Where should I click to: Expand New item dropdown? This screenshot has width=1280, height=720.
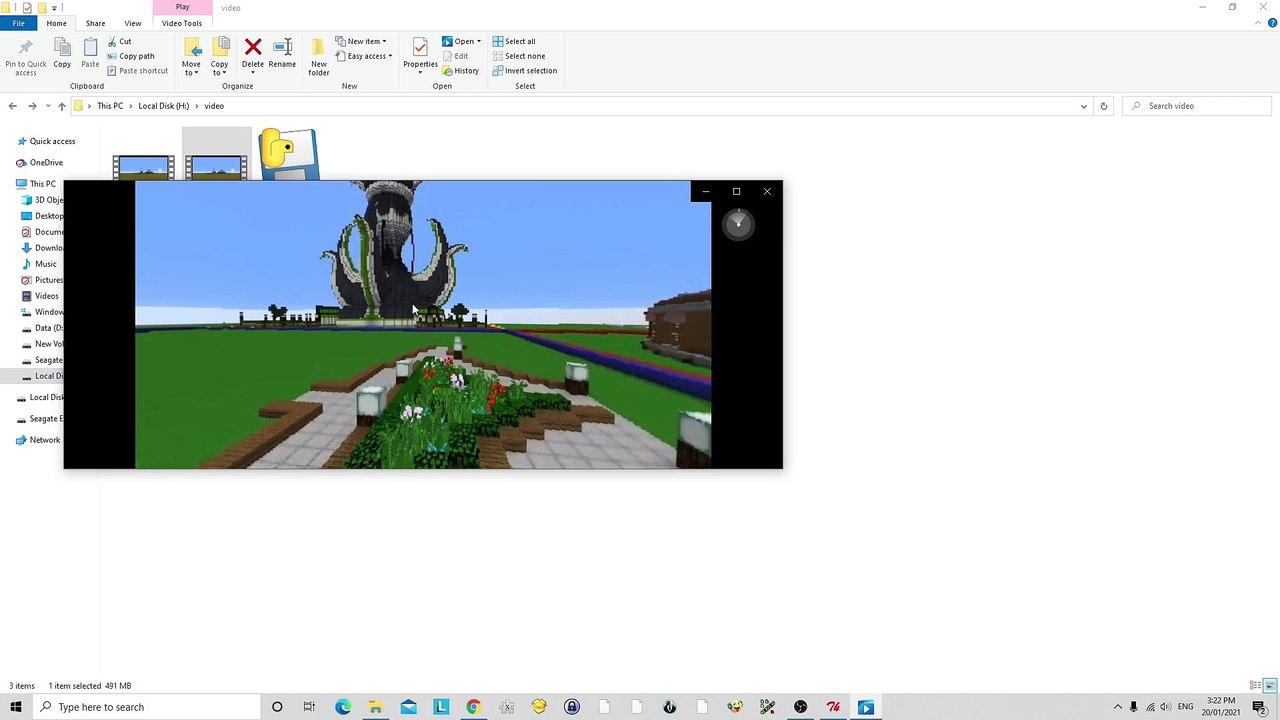click(x=361, y=41)
